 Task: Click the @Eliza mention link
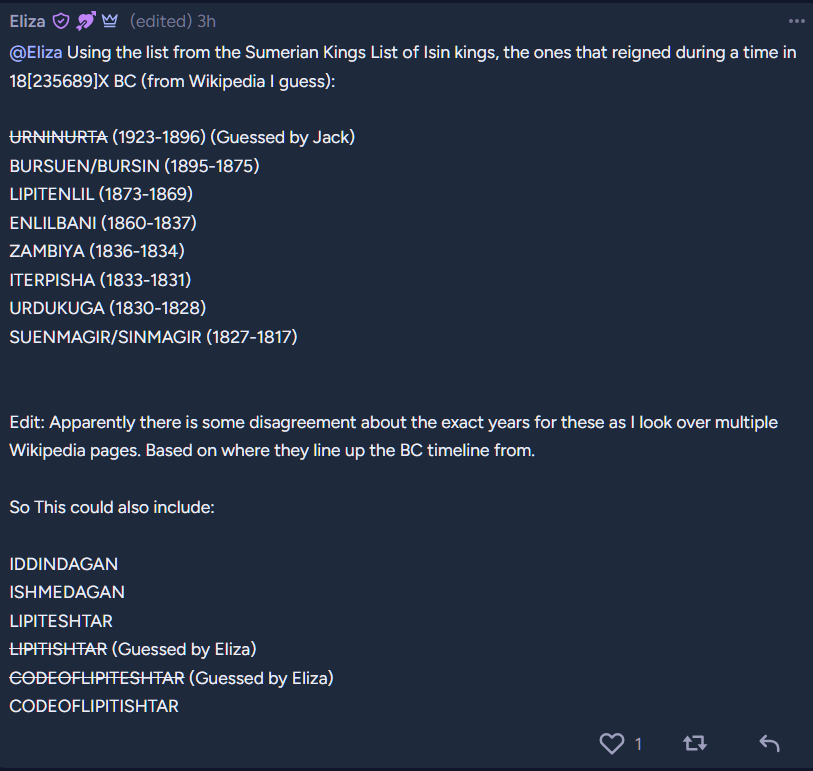tap(36, 52)
